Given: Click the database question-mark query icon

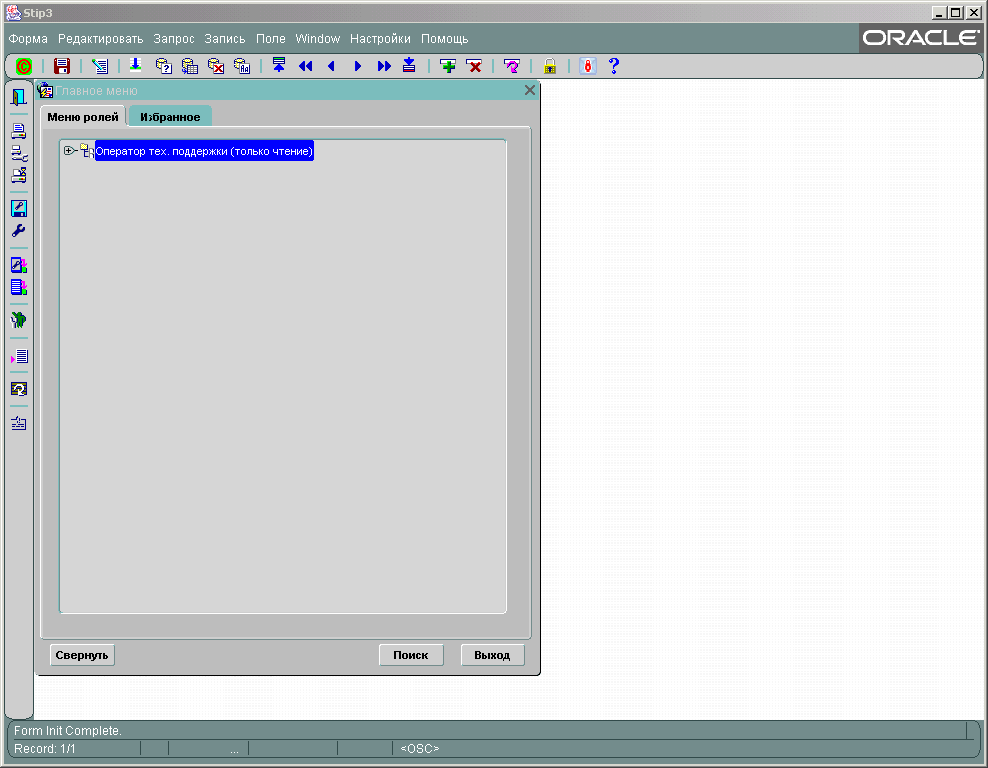Looking at the screenshot, I should [x=164, y=66].
